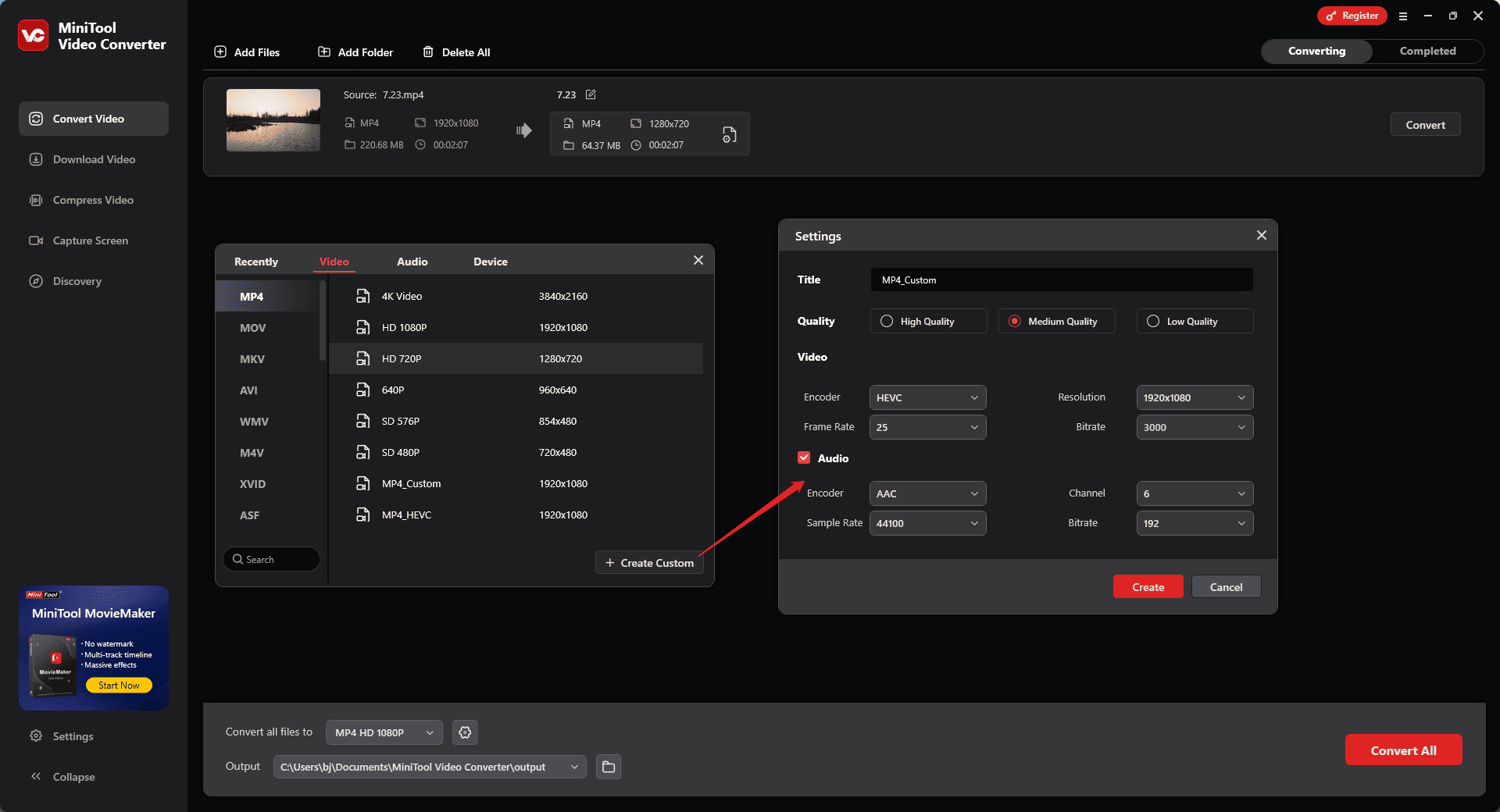Click the Create Custom button
1500x812 pixels.
[649, 563]
